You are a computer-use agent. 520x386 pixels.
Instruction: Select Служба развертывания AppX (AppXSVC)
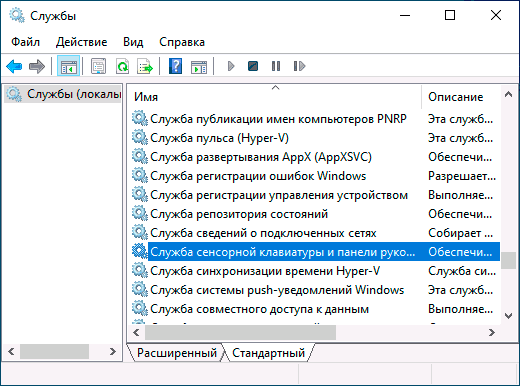(261, 157)
